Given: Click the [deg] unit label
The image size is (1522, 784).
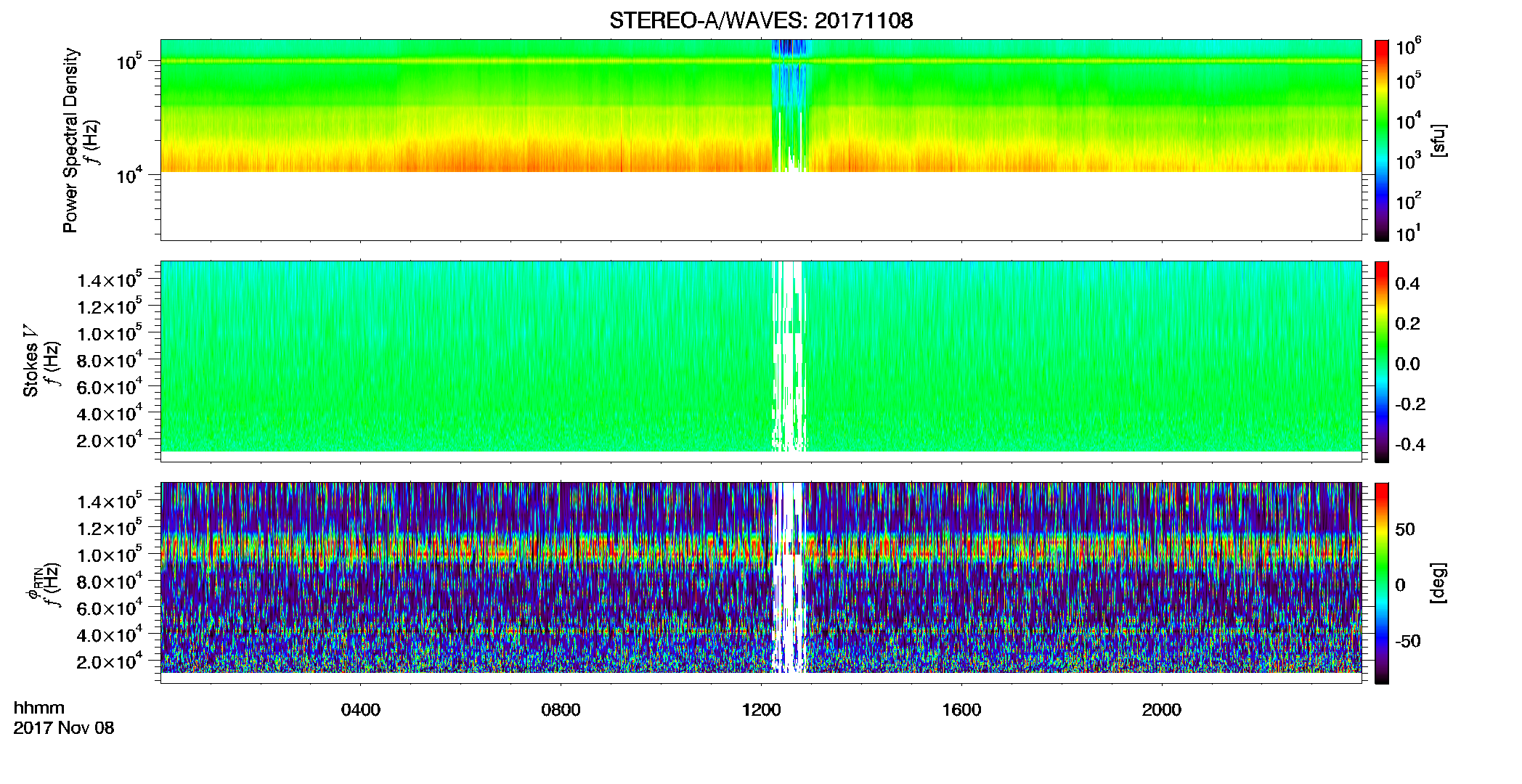Looking at the screenshot, I should pyautogui.click(x=1438, y=583).
